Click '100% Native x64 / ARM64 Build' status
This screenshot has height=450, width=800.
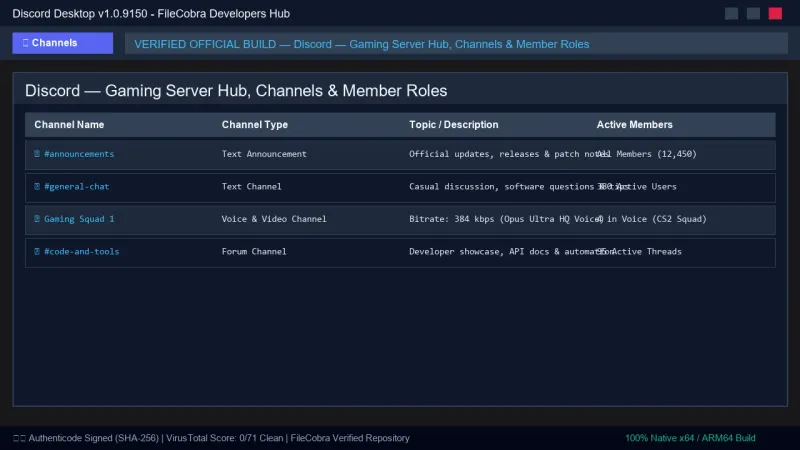click(690, 438)
